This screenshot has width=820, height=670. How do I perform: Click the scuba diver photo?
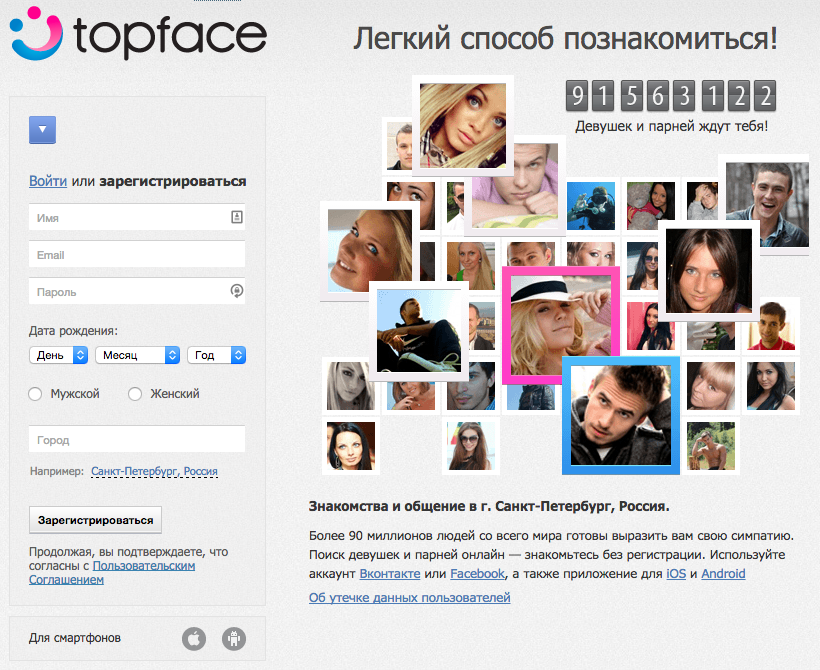pyautogui.click(x=591, y=206)
